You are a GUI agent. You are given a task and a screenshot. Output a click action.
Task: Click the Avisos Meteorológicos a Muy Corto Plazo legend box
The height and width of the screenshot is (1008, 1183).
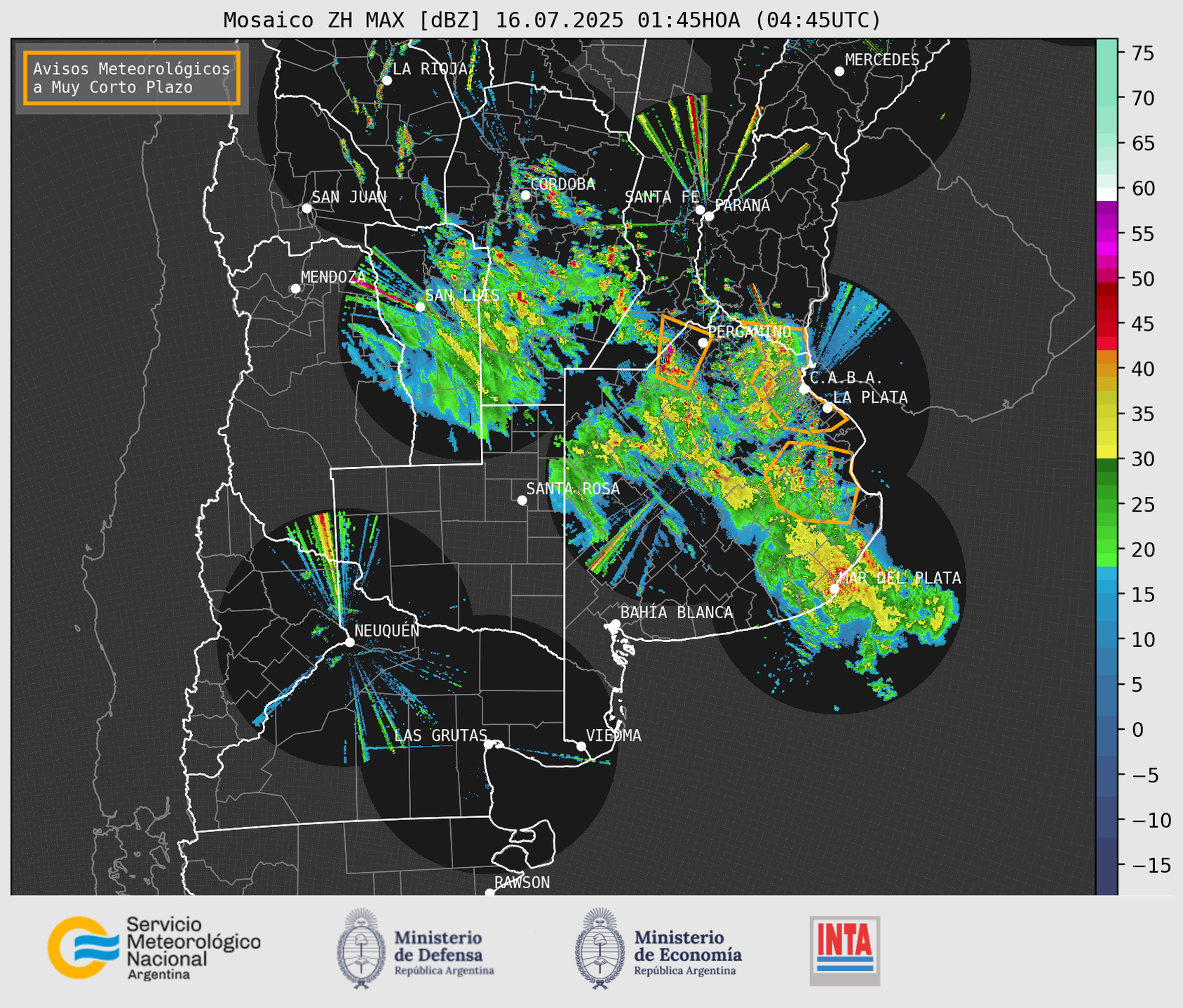pos(132,78)
